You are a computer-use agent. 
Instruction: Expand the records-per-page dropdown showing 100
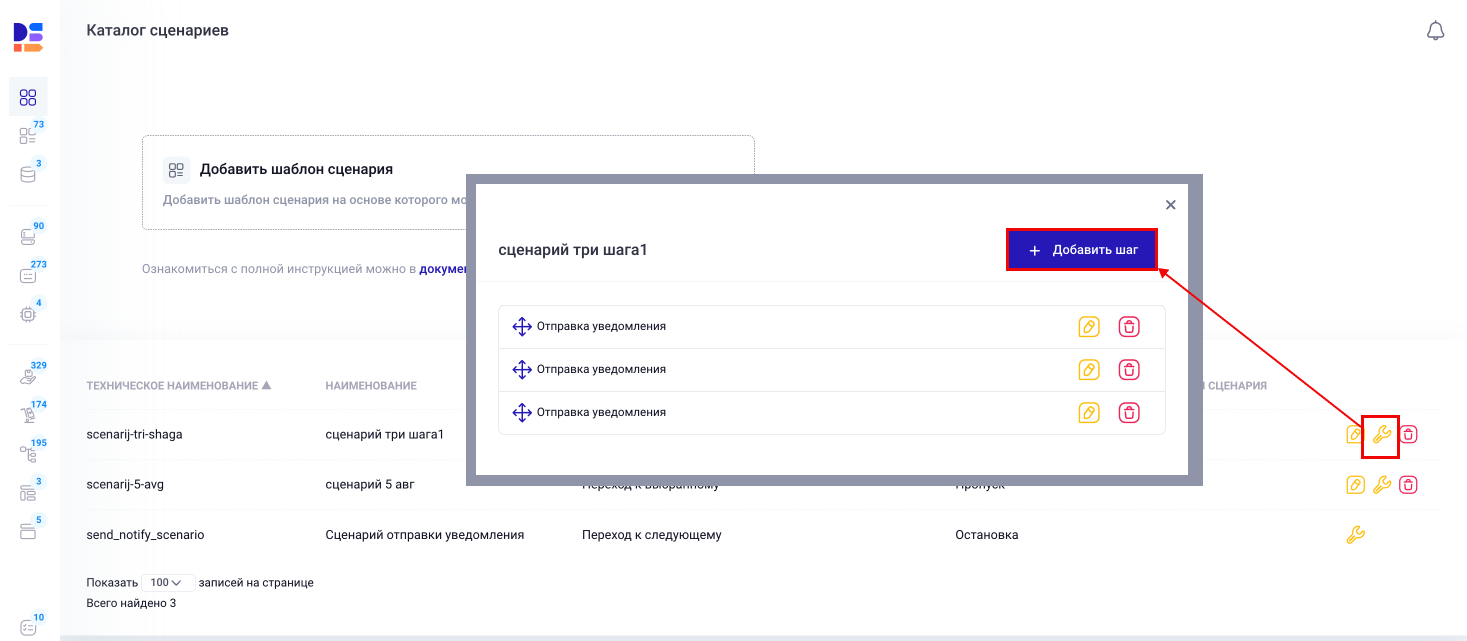(x=168, y=583)
